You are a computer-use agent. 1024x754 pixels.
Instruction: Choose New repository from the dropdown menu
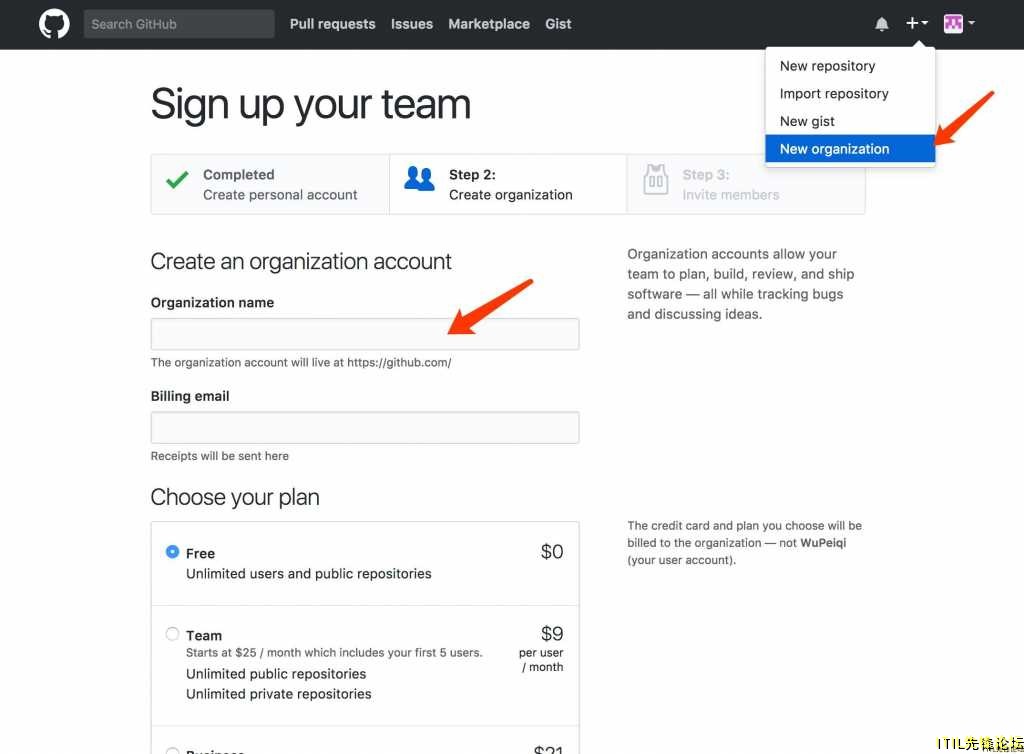click(x=850, y=66)
